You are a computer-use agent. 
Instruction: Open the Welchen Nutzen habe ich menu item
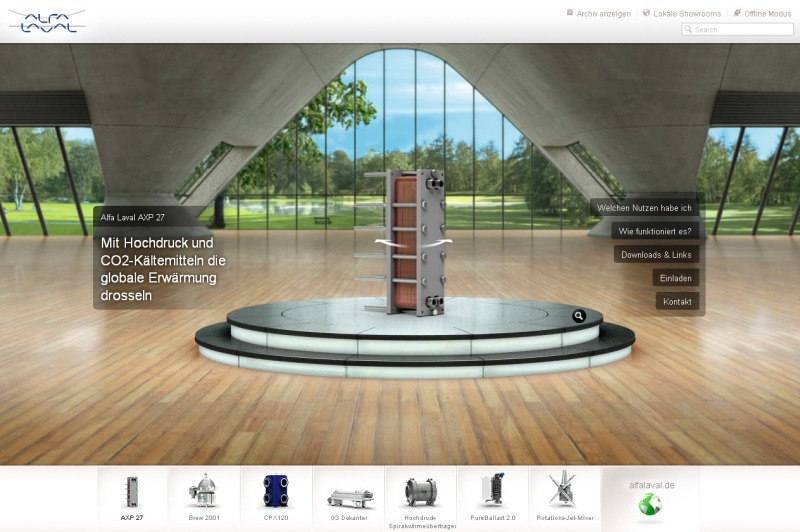click(644, 208)
